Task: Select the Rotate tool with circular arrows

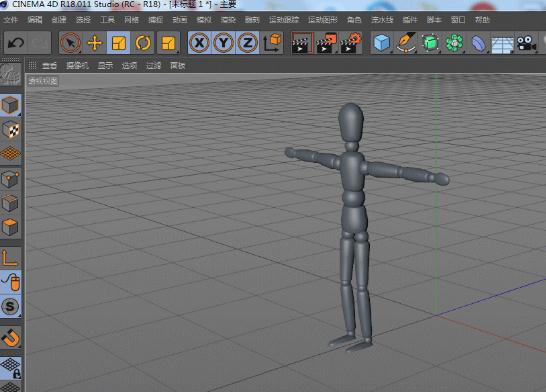Action: coord(143,43)
